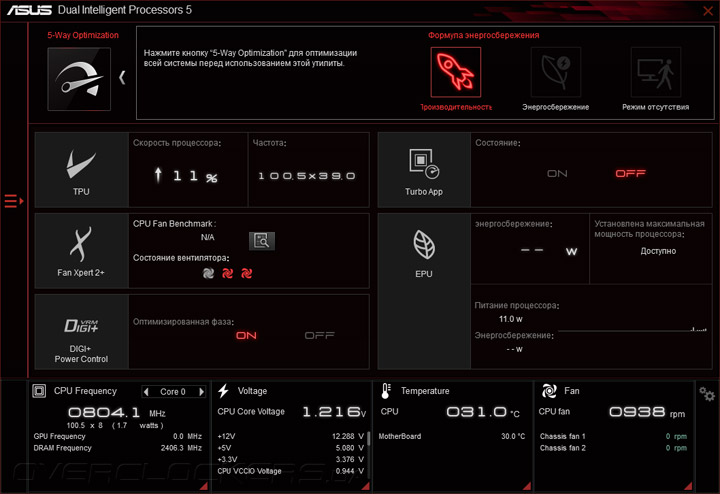The height and width of the screenshot is (494, 720).
Task: Click the CPU Frequency chip icon
Action: [x=39, y=391]
